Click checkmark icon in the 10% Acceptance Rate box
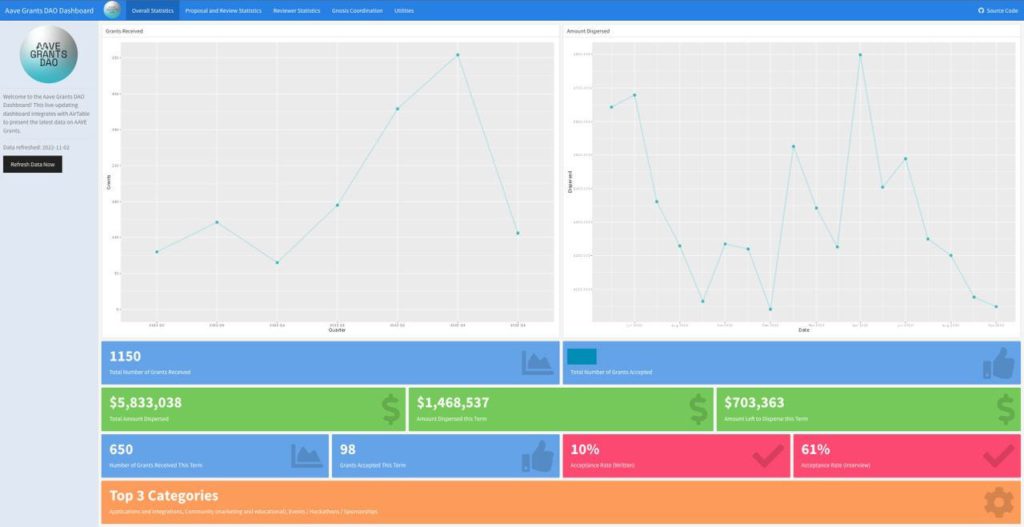 coord(768,456)
